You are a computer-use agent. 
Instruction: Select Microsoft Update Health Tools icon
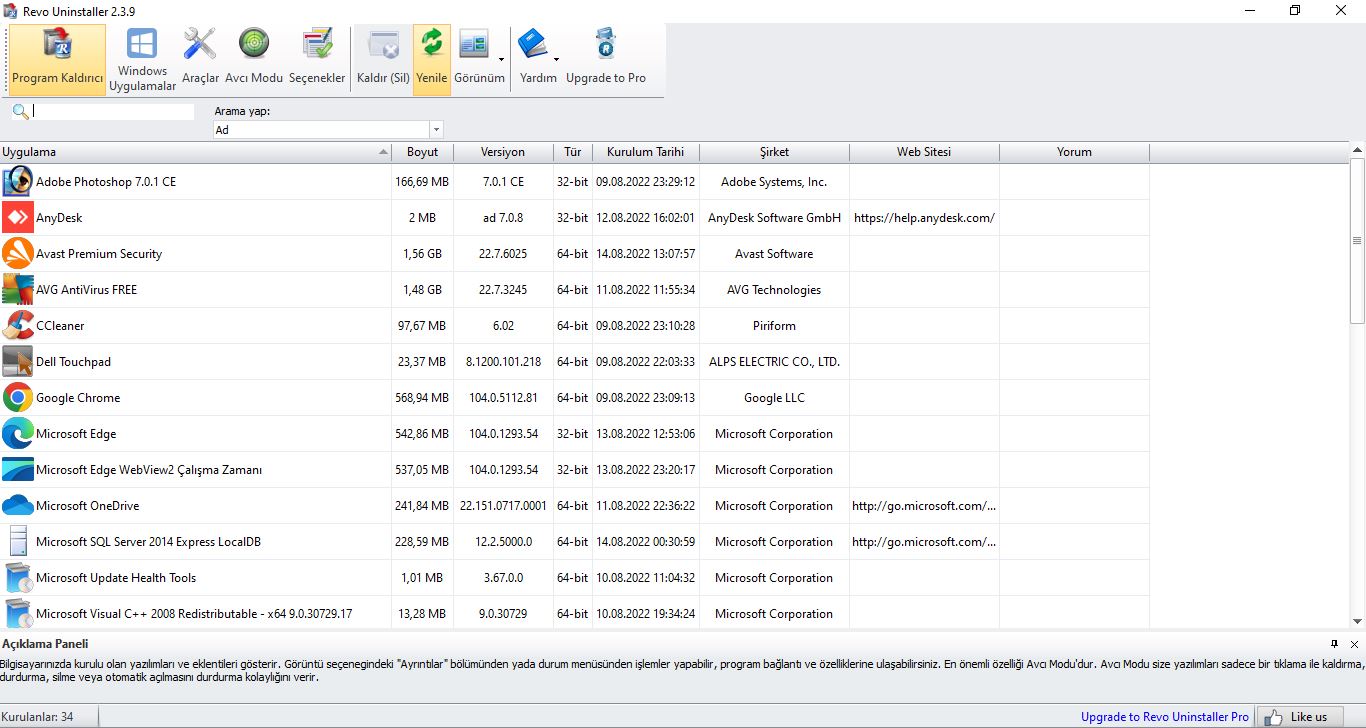(x=18, y=578)
